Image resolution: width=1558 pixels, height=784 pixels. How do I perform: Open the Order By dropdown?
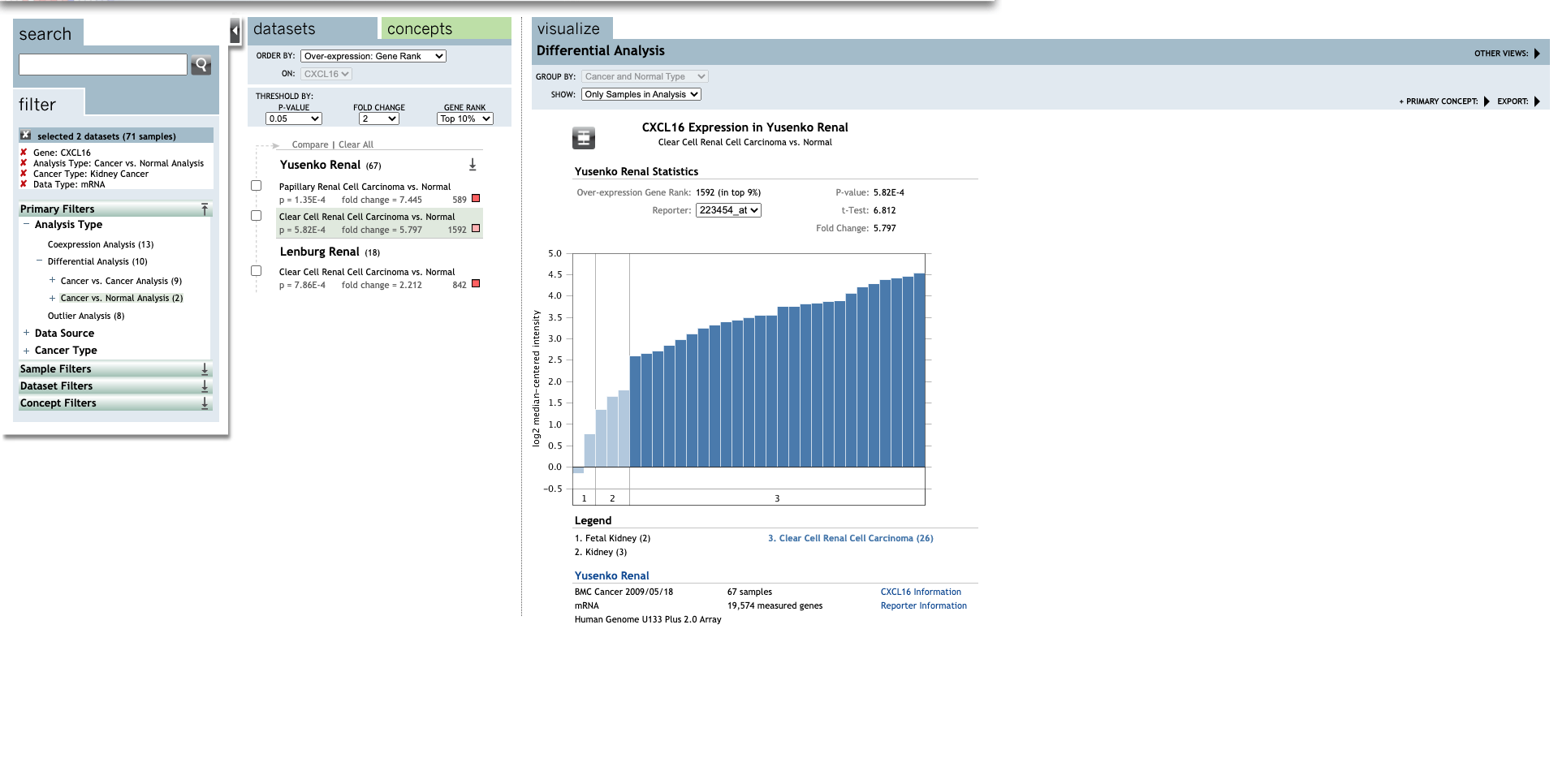coord(373,56)
